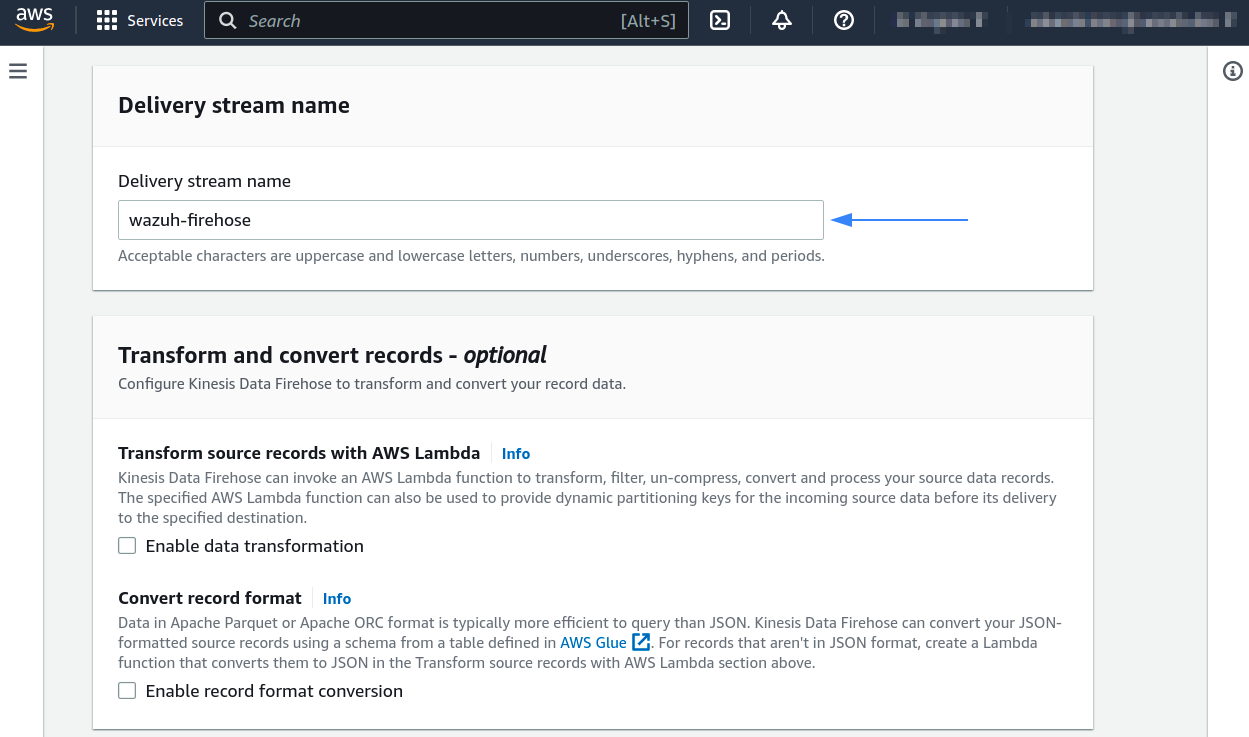This screenshot has height=737, width=1249.
Task: Follow the AWS Glue link
Action: point(593,643)
